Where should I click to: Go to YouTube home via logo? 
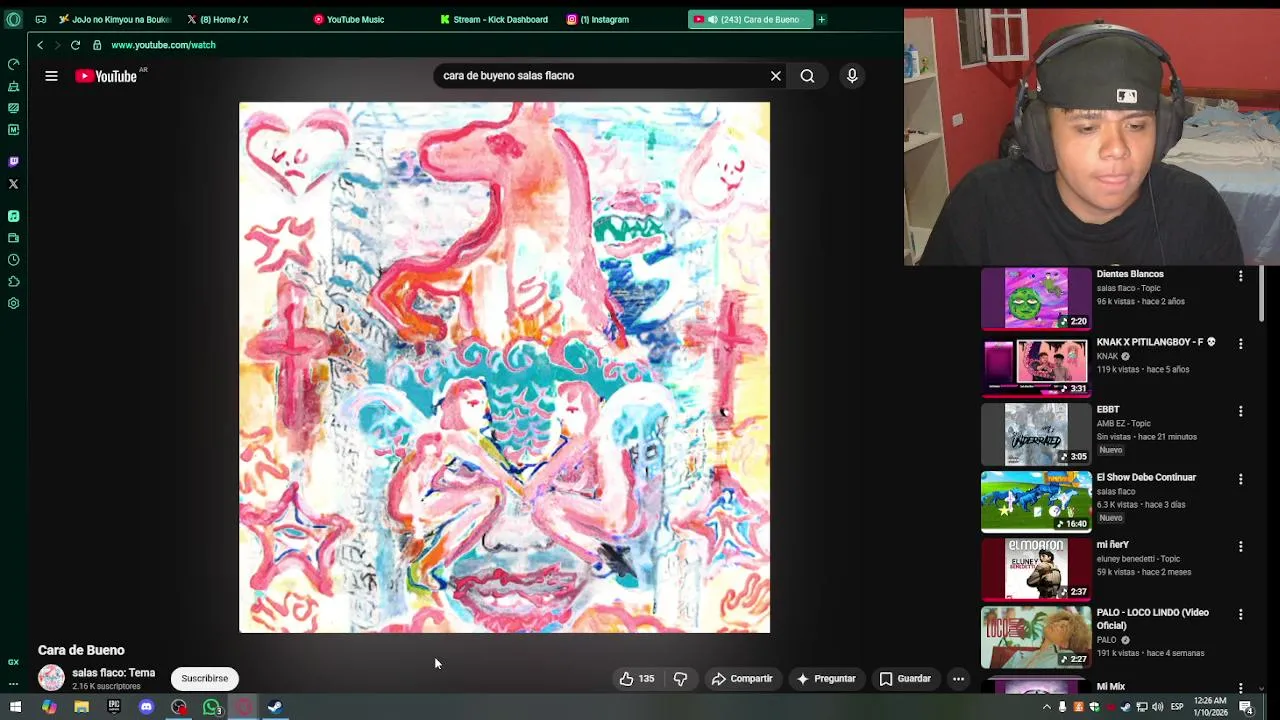[106, 76]
